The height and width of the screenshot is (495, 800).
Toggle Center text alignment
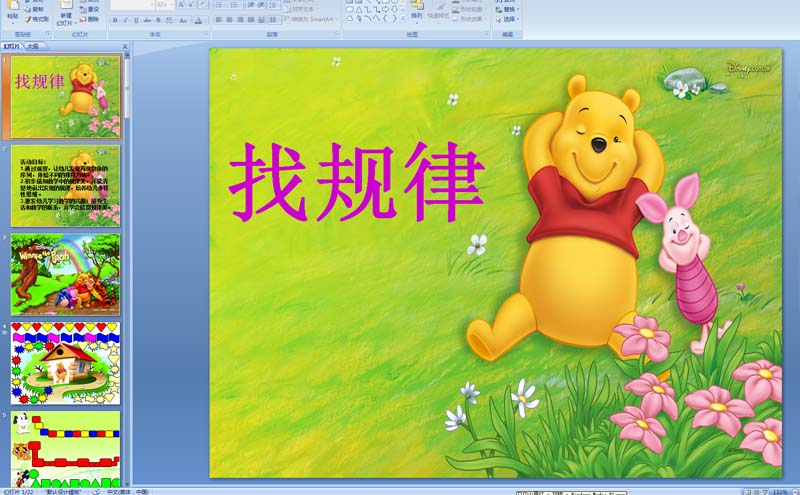(229, 19)
